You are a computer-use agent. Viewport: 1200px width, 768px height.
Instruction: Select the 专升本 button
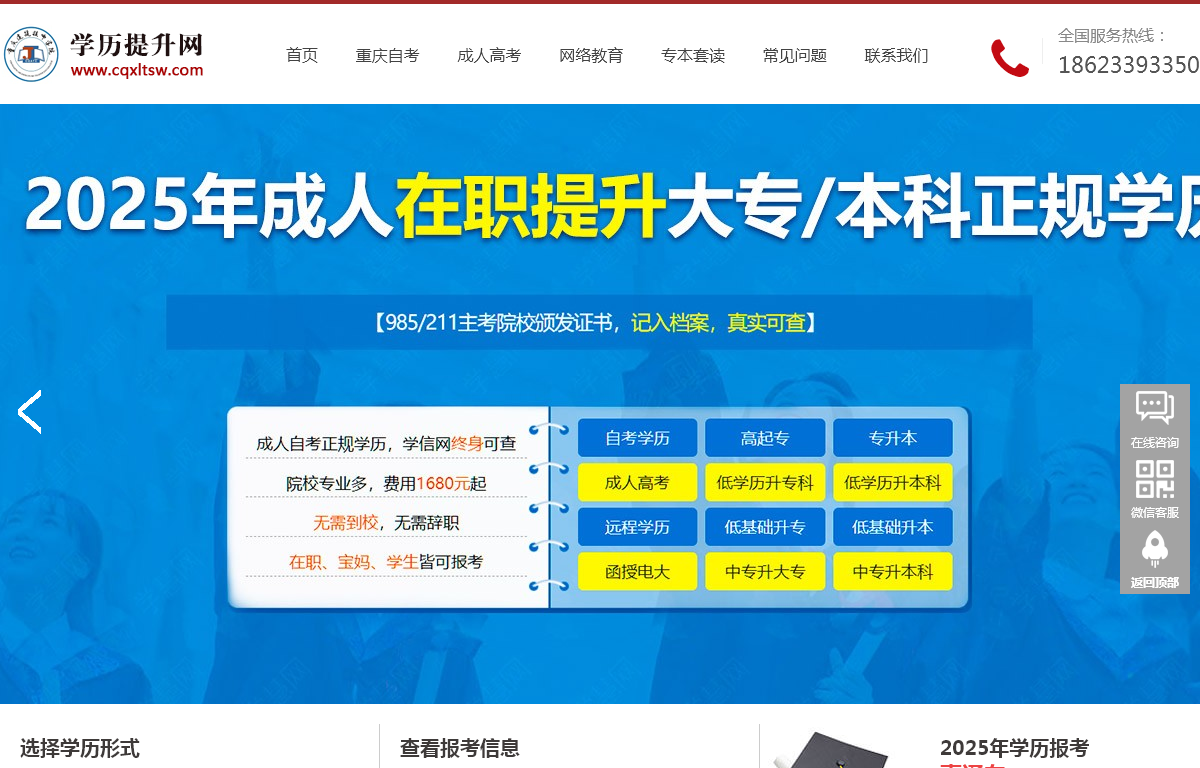[x=892, y=437]
